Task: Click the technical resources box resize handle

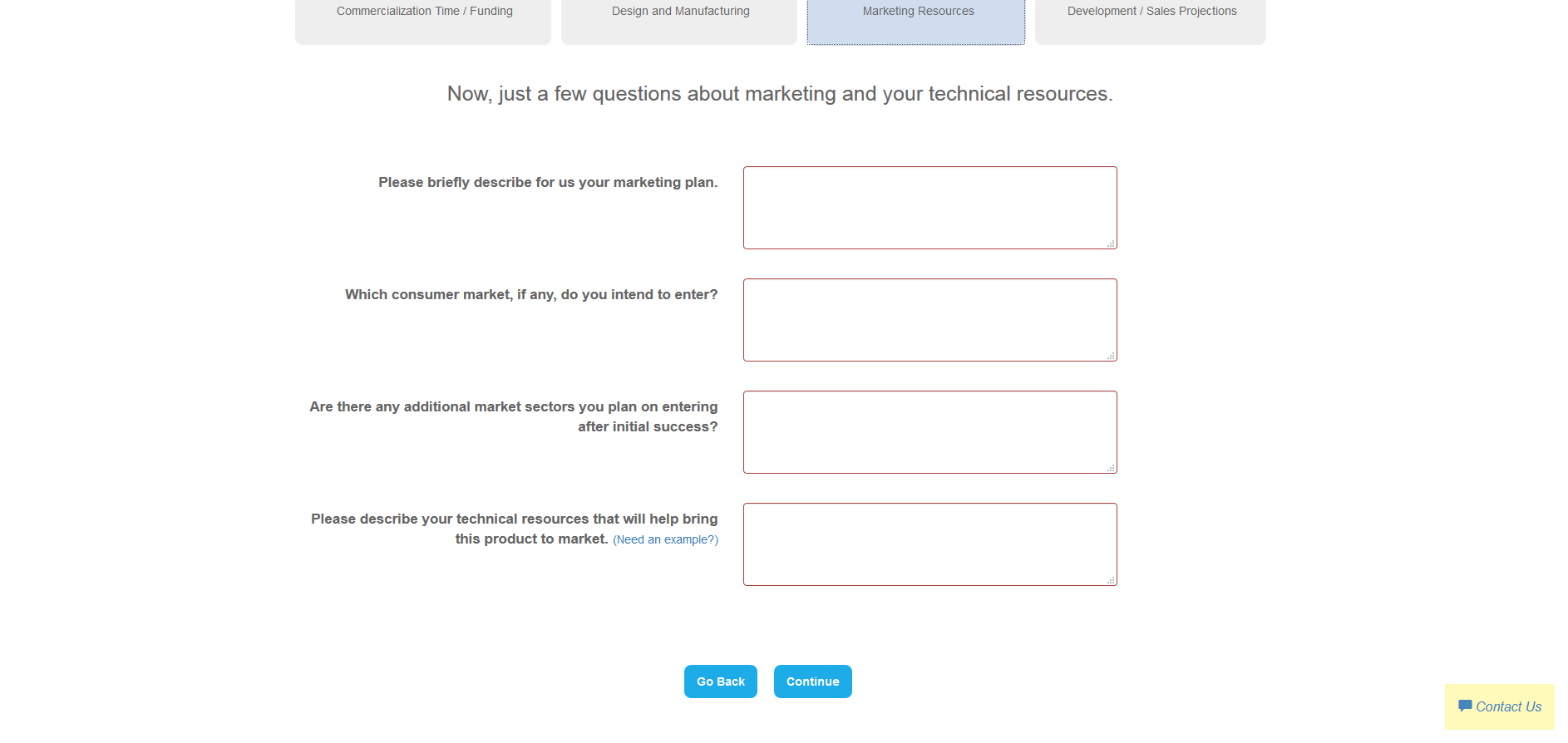Action: pyautogui.click(x=1111, y=580)
